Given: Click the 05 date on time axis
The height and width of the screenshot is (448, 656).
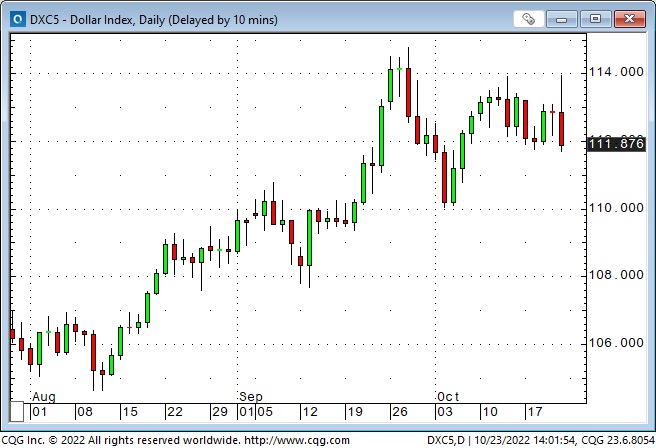Looking at the screenshot, I should point(265,412).
